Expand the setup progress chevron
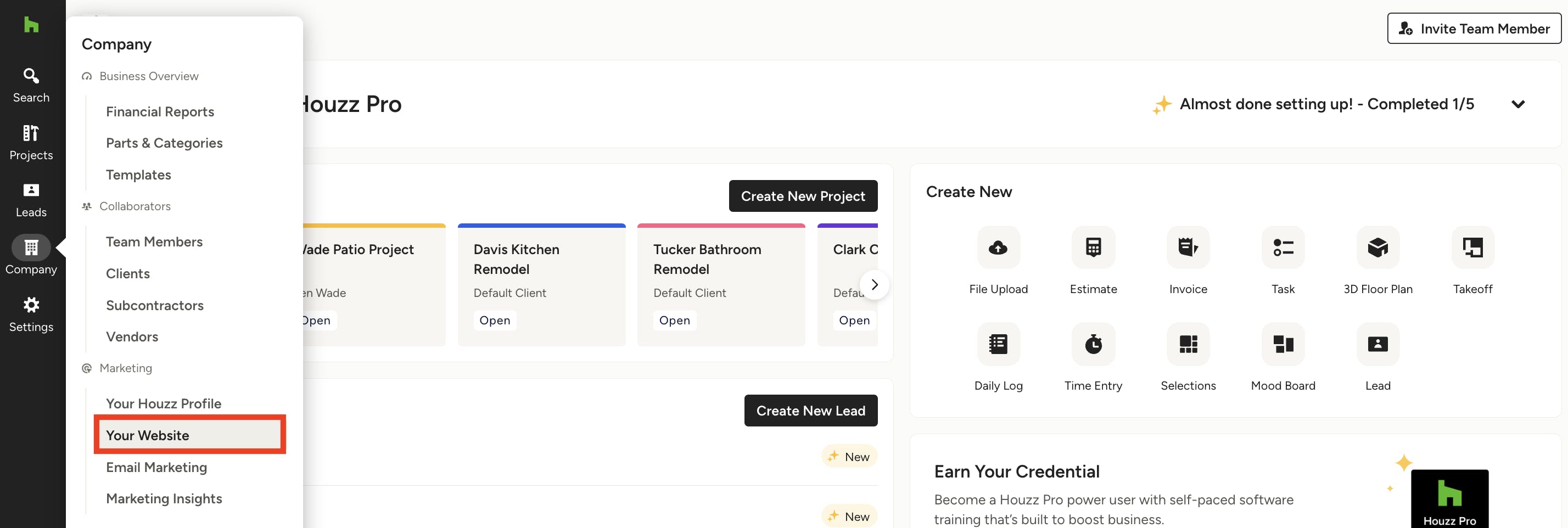 click(1517, 104)
